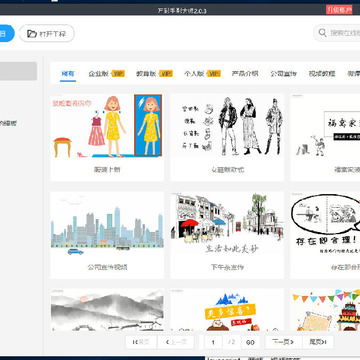The width and height of the screenshot is (360, 360).
Task: Open the 产品介绍 category tab
Action: (245, 74)
